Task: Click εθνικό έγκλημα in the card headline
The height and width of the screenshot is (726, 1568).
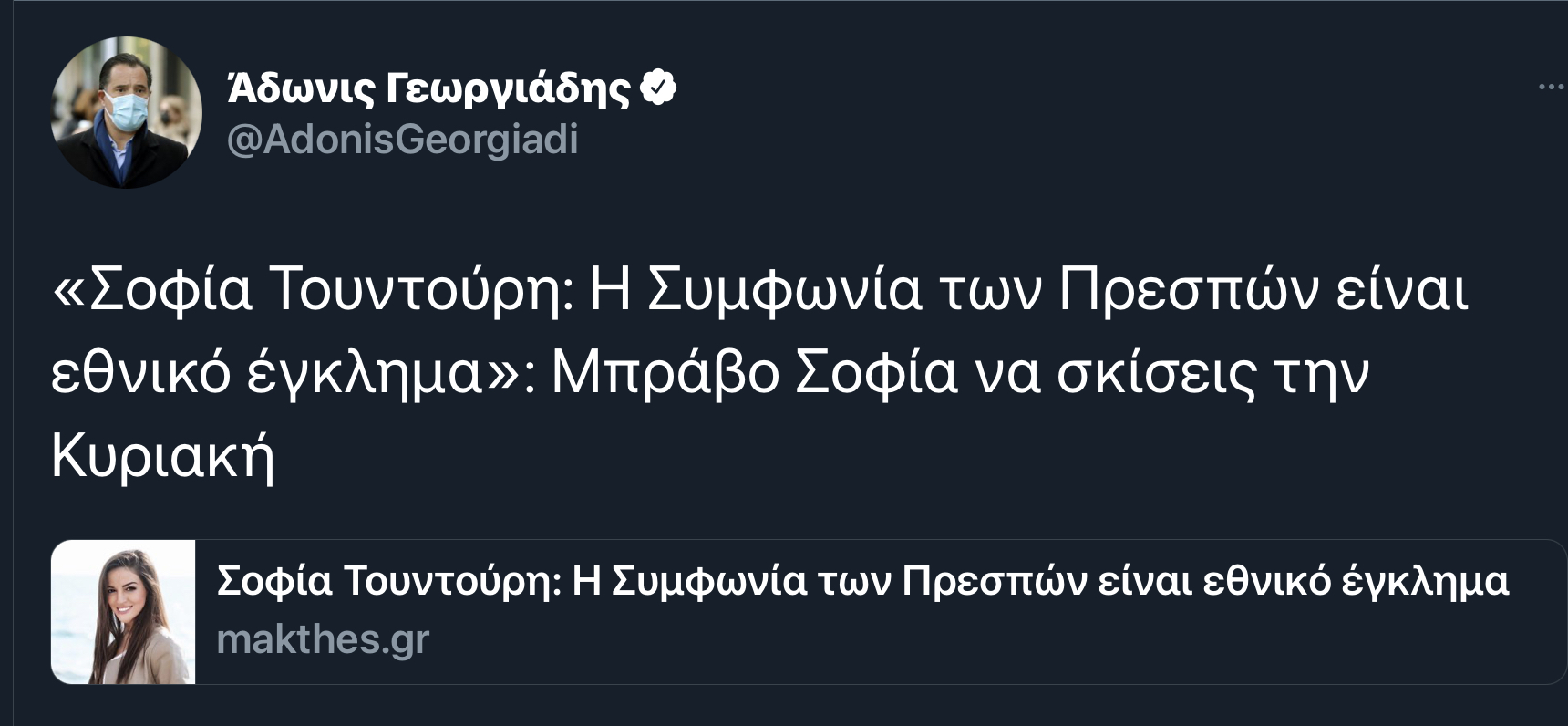Action: (1356, 581)
